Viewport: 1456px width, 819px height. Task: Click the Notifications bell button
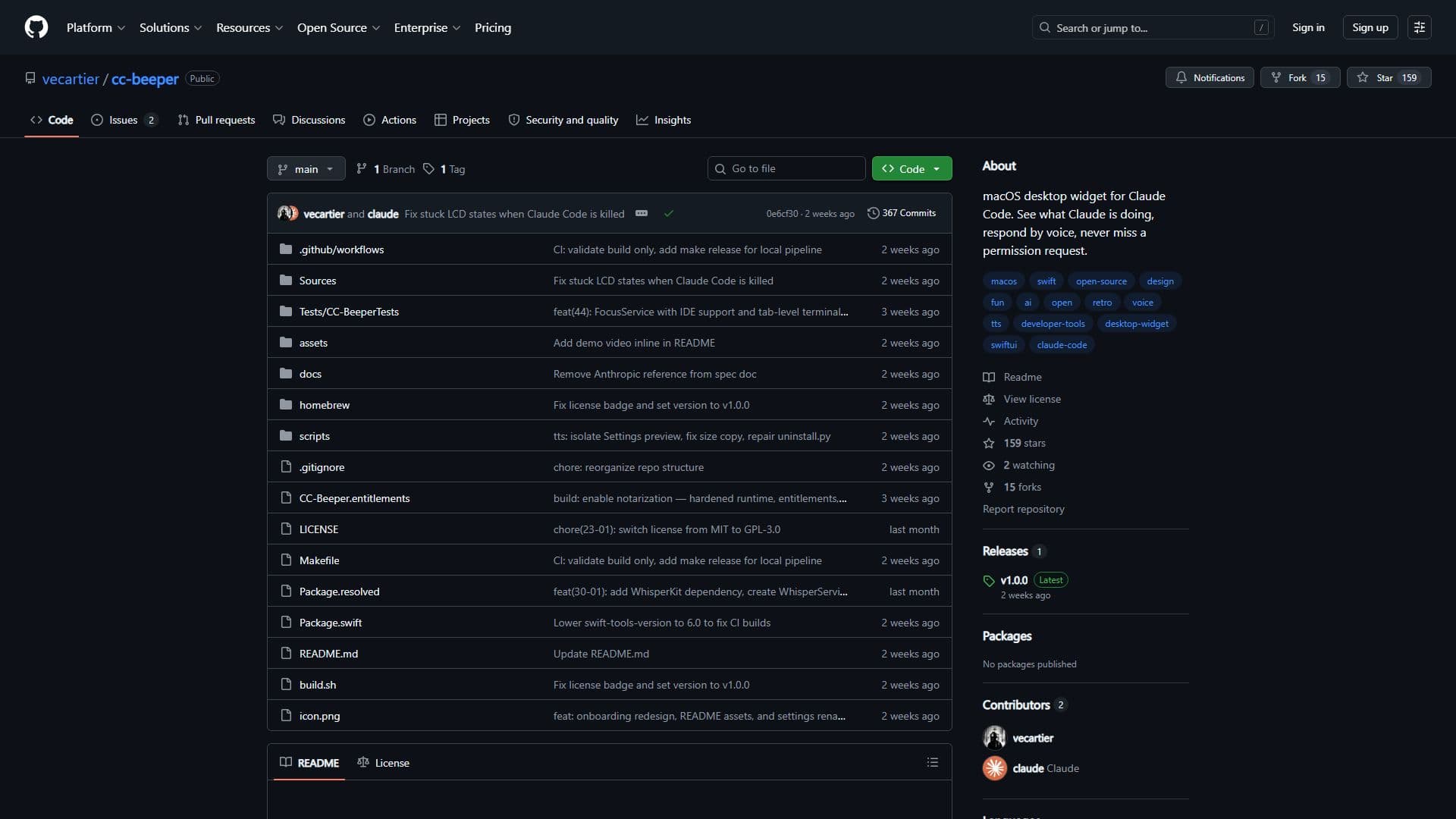click(x=1210, y=77)
